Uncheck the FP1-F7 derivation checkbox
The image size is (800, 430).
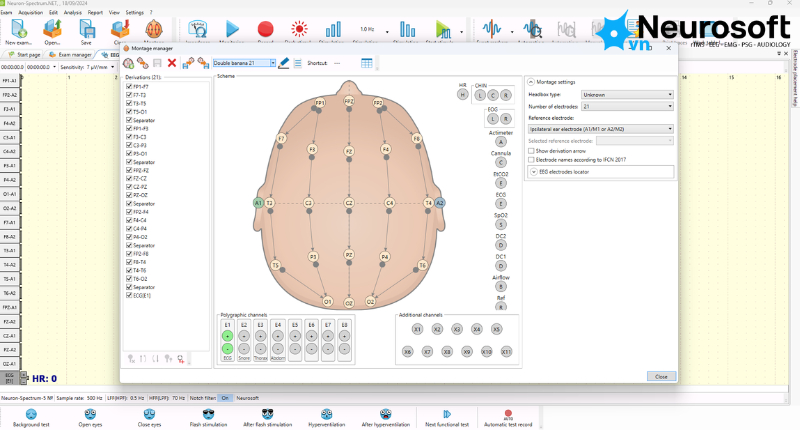tap(129, 87)
